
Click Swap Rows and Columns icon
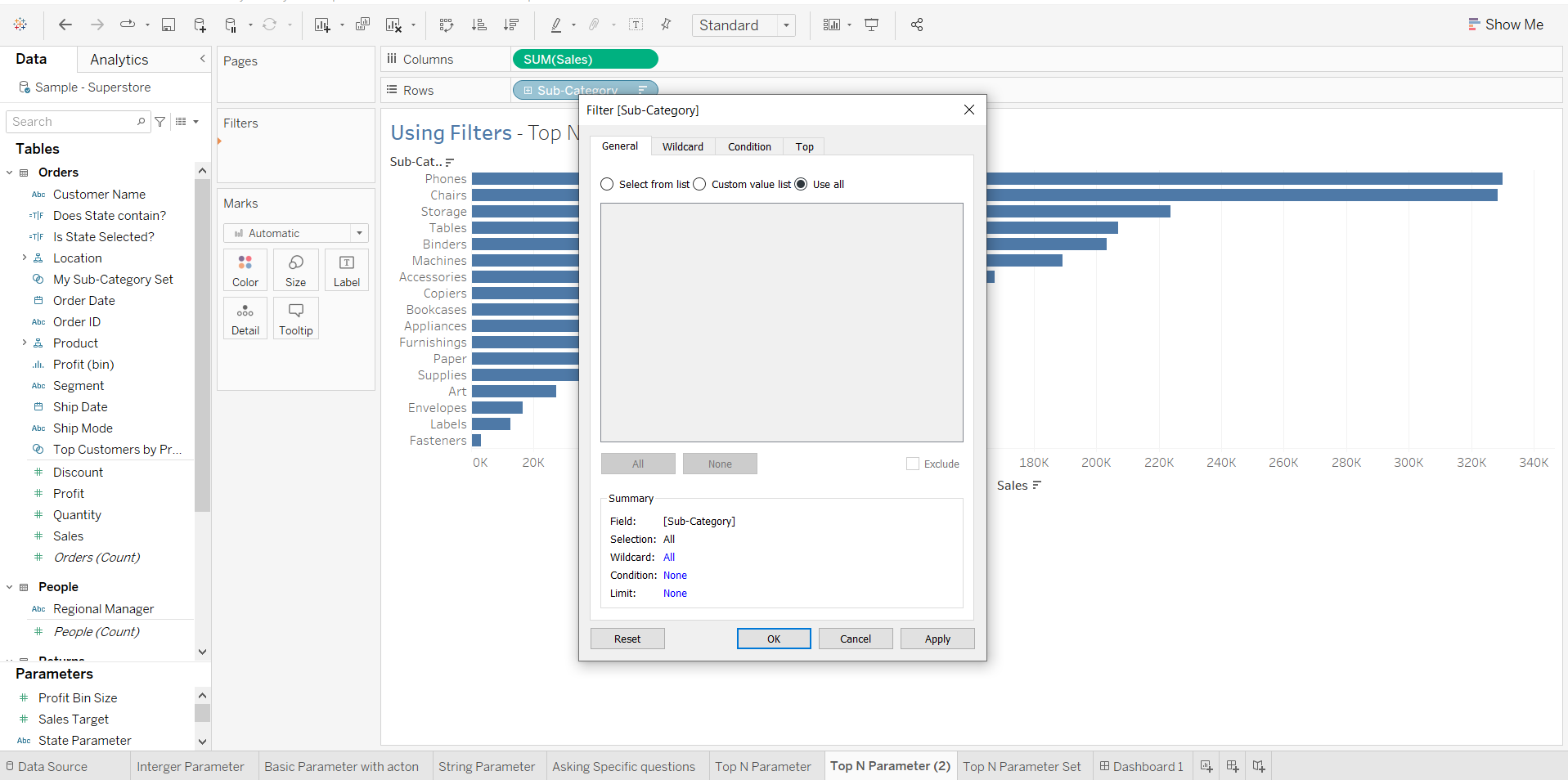click(446, 25)
